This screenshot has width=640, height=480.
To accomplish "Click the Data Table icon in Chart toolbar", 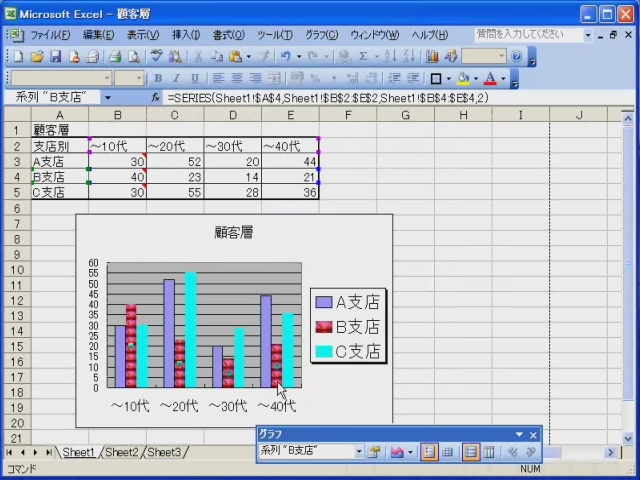I will pyautogui.click(x=447, y=452).
